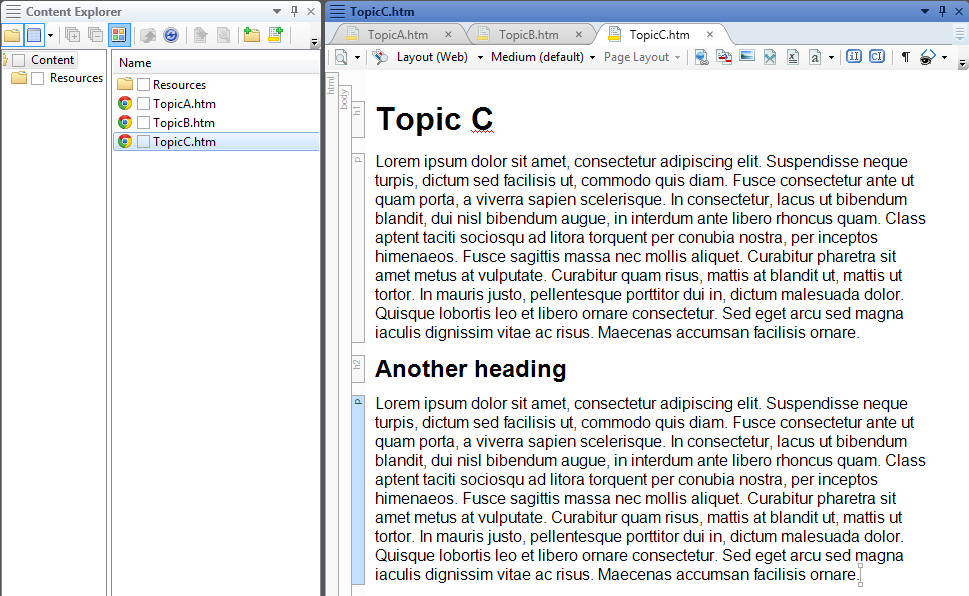Open the tab list at the tab strip's right end
Screen dimensions: 969x596
(960, 34)
